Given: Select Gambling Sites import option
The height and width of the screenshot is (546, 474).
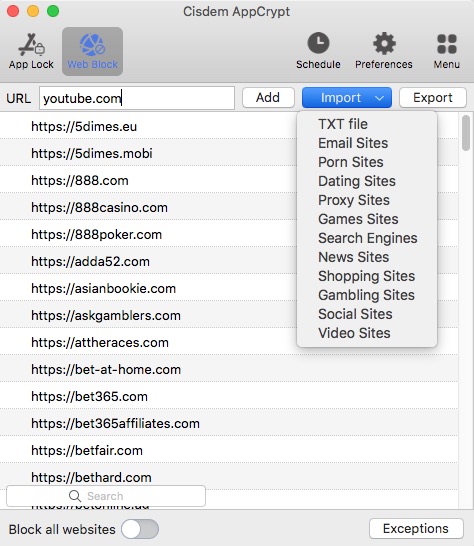Looking at the screenshot, I should [x=366, y=295].
